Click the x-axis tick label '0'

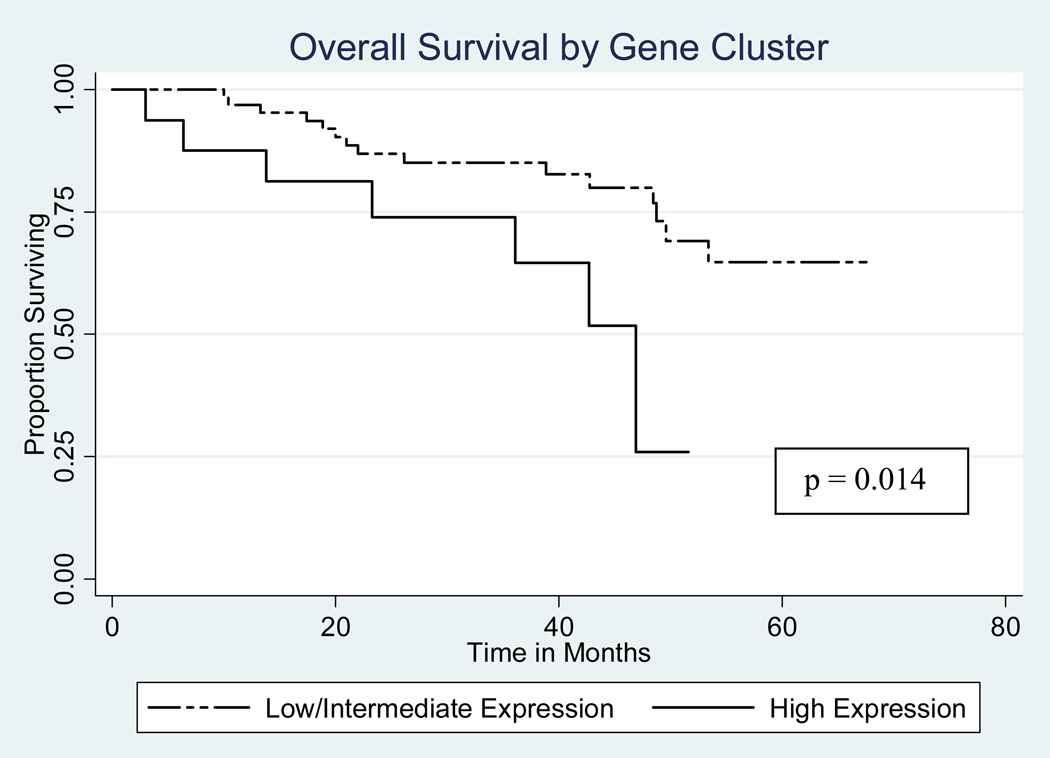(x=112, y=628)
